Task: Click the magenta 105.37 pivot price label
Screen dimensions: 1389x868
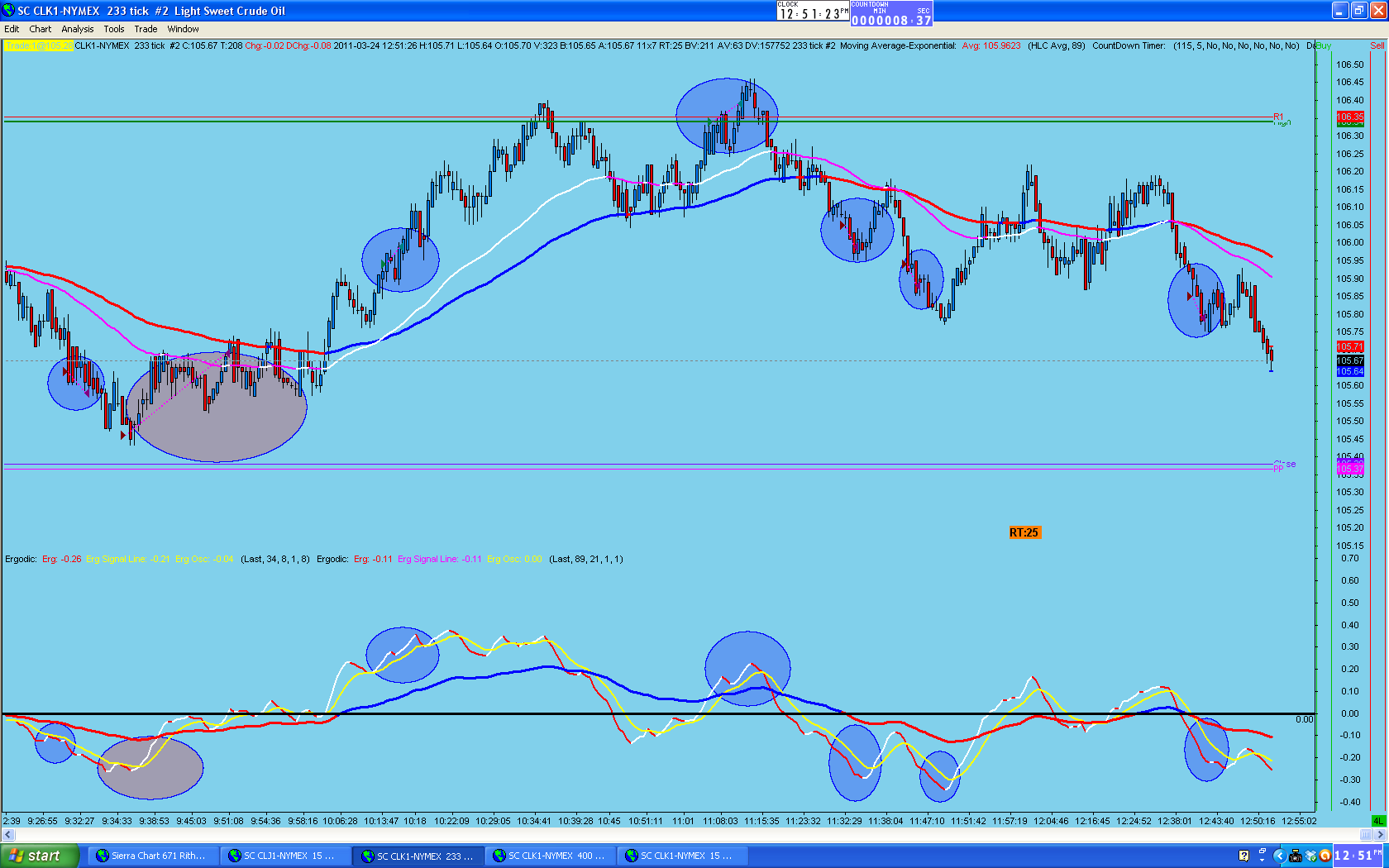Action: (x=1350, y=469)
